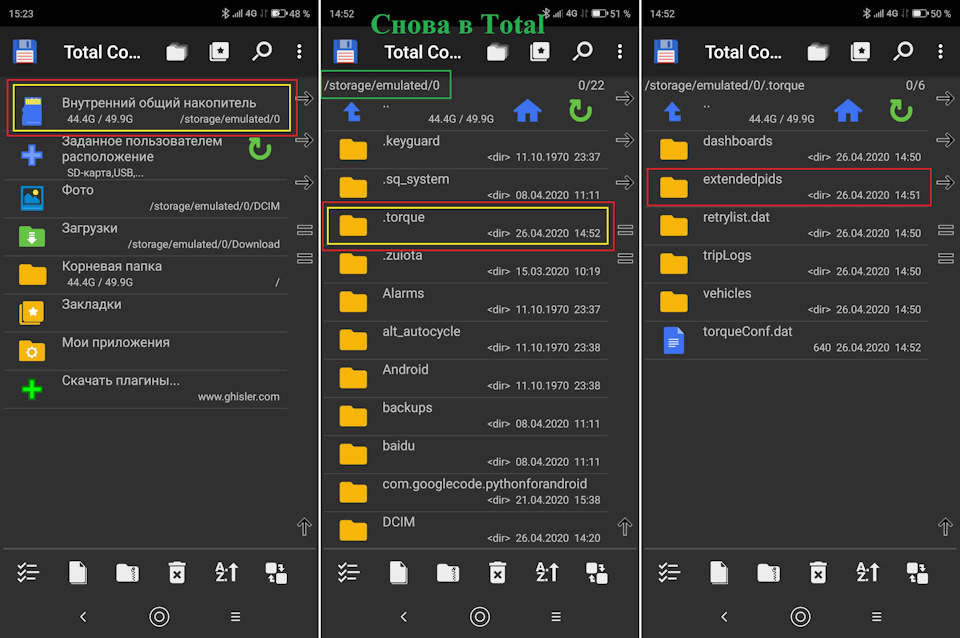
Task: Open the DCIM folder dated 26.04.2020 14:20
Action: (466, 530)
